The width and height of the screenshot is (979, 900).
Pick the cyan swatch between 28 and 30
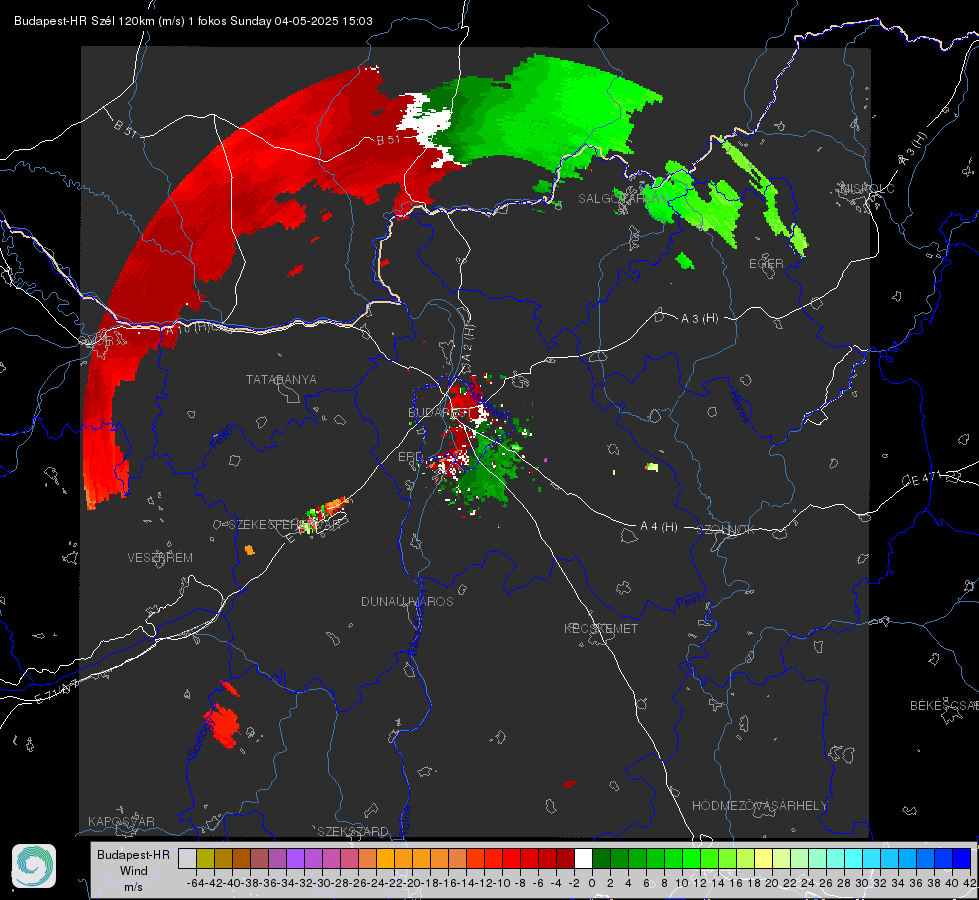[854, 858]
